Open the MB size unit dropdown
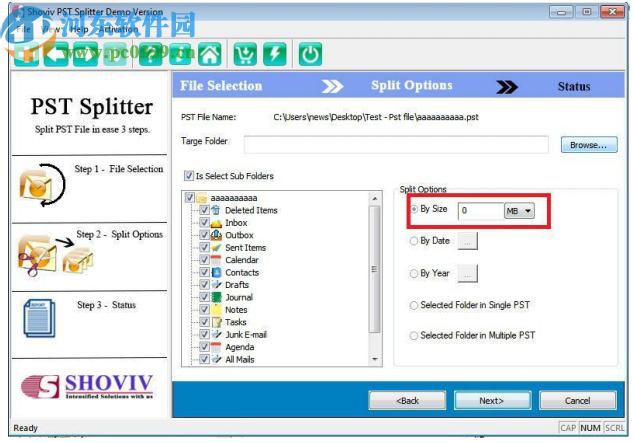The height and width of the screenshot is (443, 633). (x=519, y=211)
